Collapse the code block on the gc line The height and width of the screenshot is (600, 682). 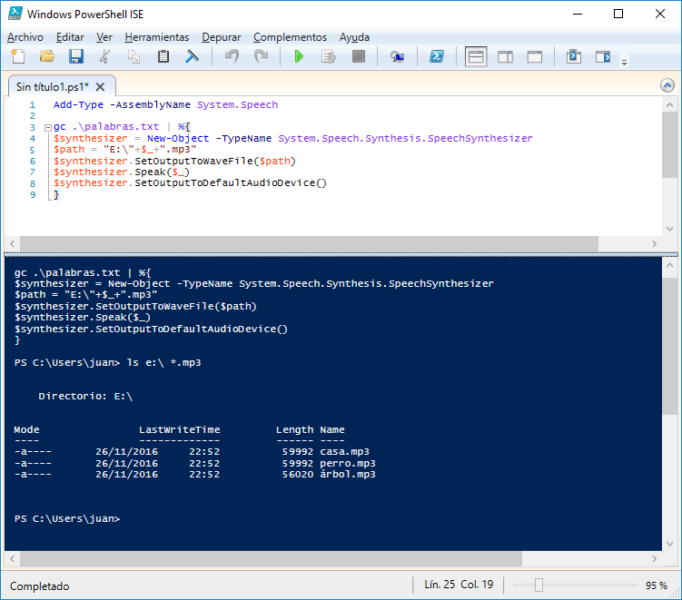tap(46, 127)
